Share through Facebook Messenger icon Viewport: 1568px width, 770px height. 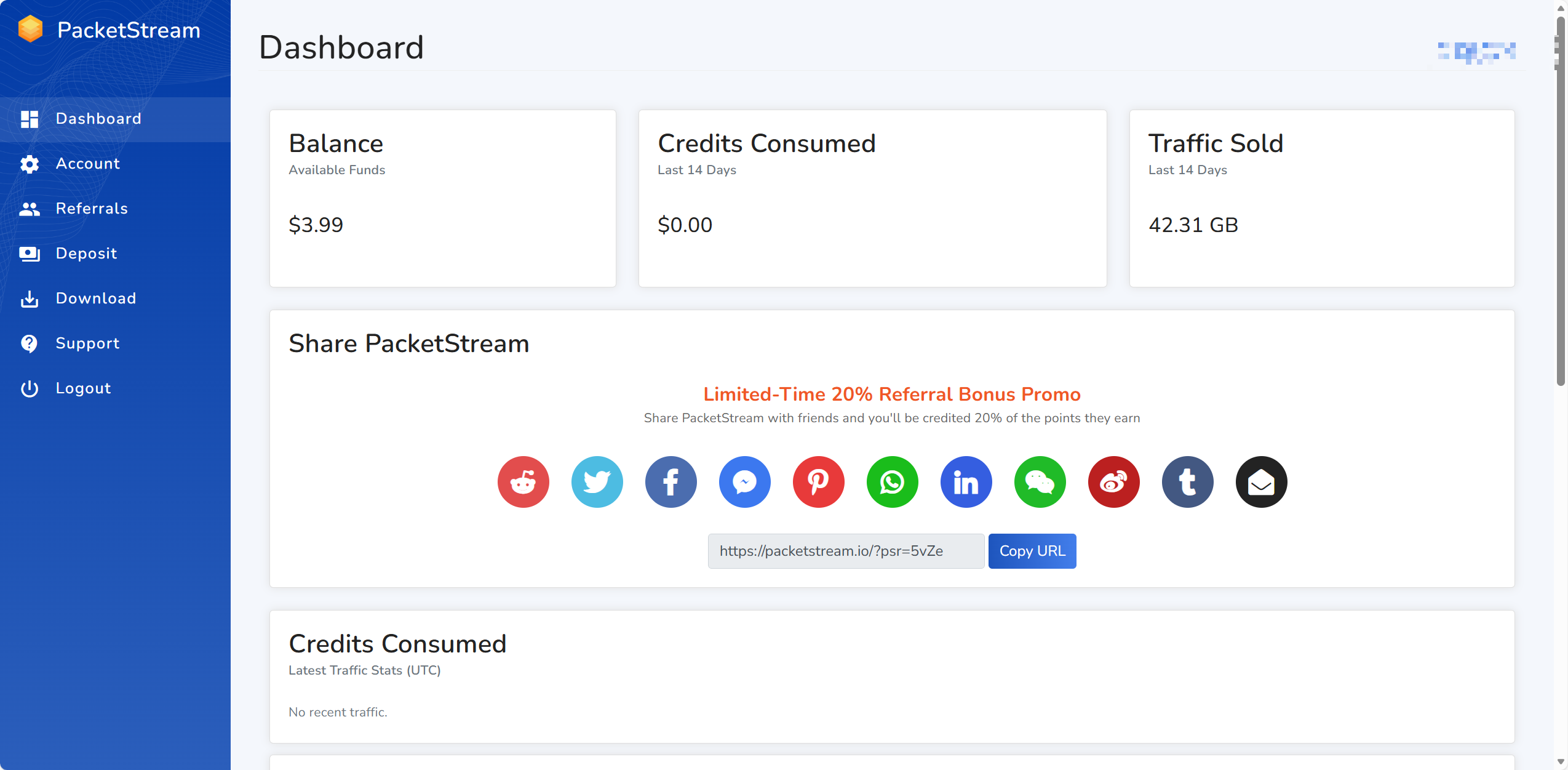(744, 482)
